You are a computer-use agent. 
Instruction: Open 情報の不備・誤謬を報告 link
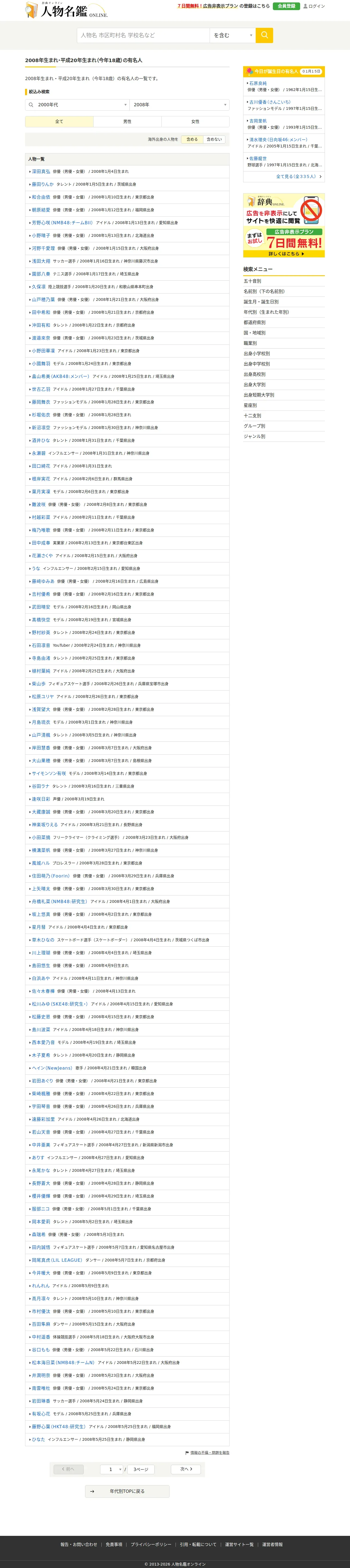[210, 1452]
